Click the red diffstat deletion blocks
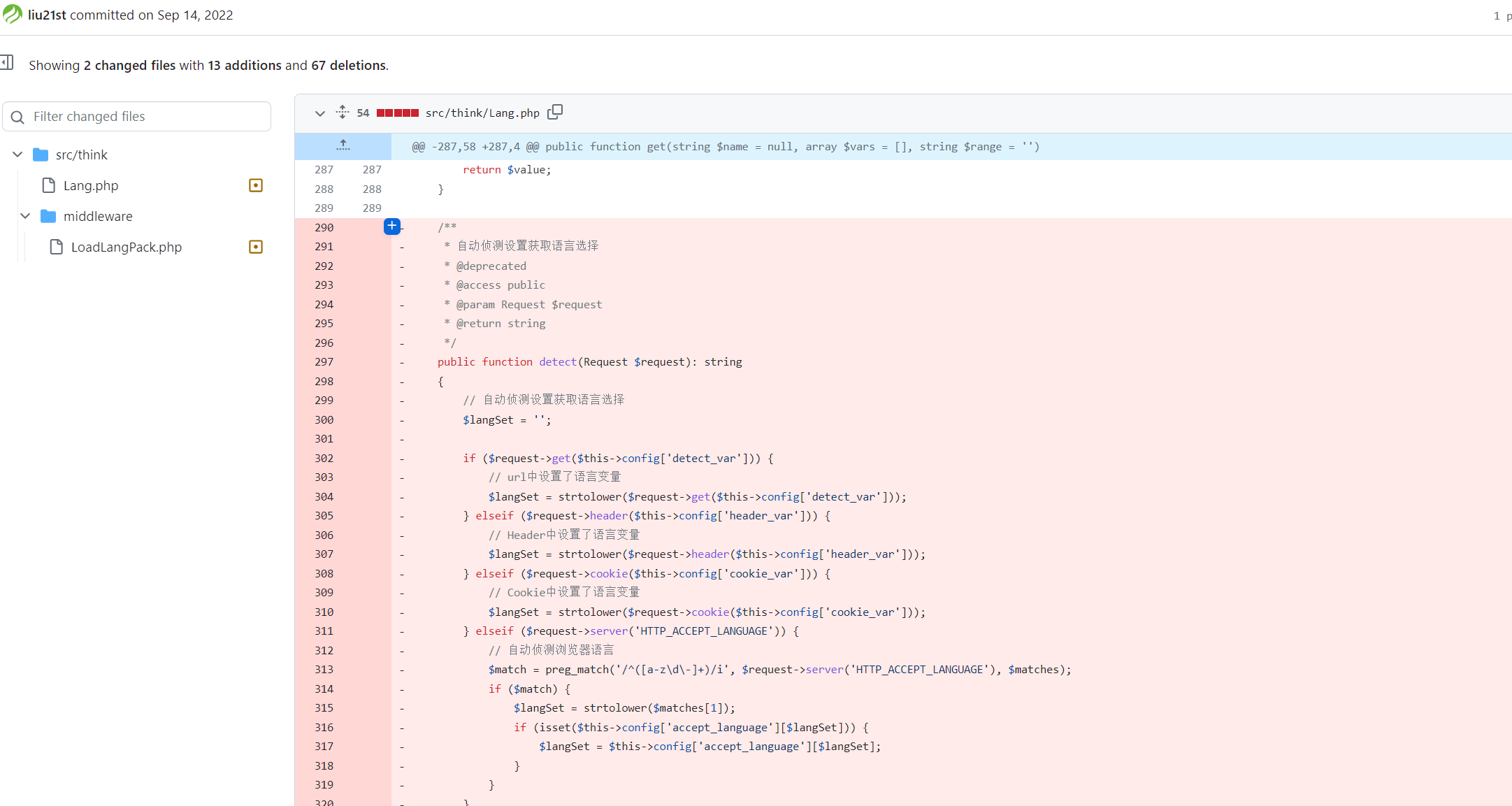Viewport: 1512px width, 806px height. pos(397,113)
